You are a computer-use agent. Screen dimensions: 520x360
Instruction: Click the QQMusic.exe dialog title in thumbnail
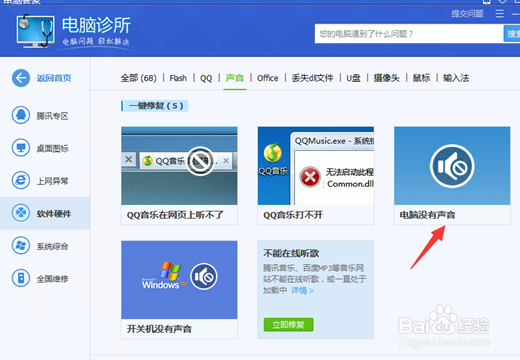coord(334,141)
